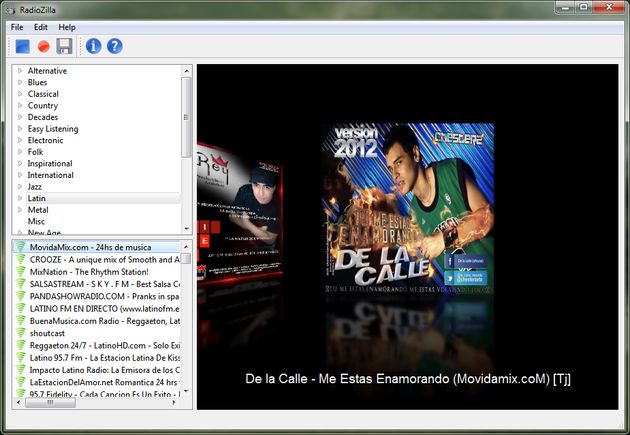
Task: Click station list horizontal scroll right arrow
Action: pyautogui.click(x=174, y=402)
